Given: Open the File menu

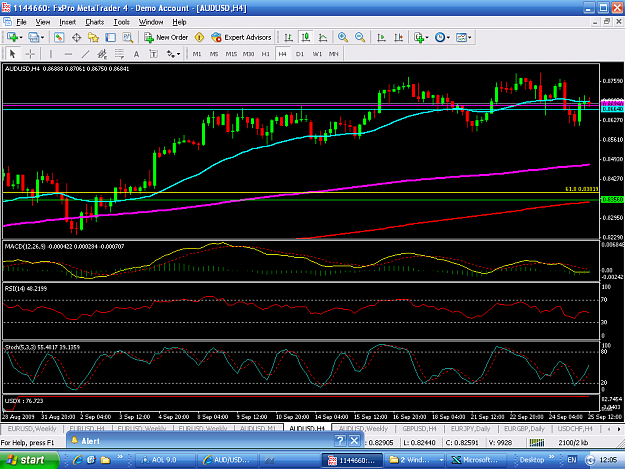Looking at the screenshot, I should (x=21, y=22).
